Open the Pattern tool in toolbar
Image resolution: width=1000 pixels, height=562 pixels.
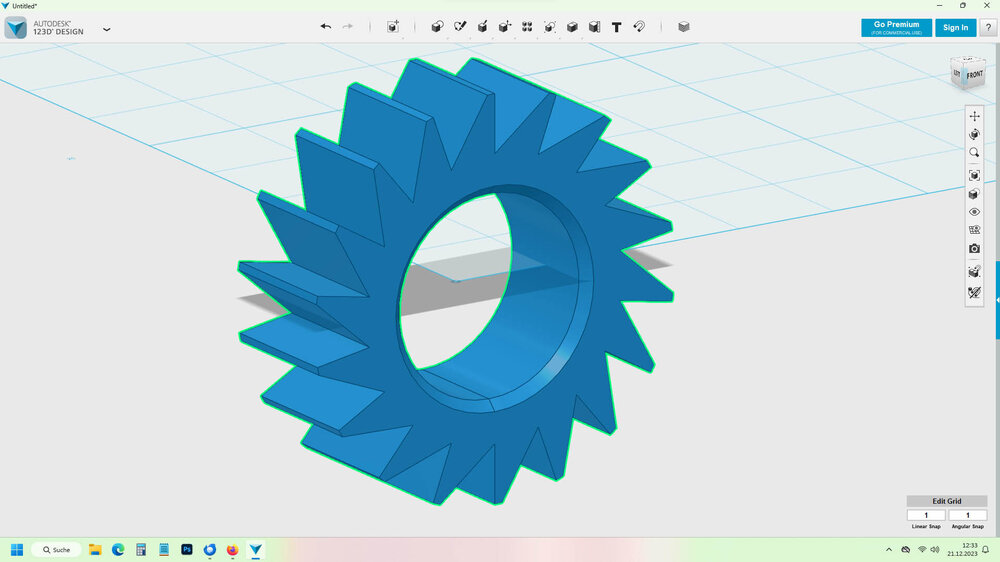point(527,27)
